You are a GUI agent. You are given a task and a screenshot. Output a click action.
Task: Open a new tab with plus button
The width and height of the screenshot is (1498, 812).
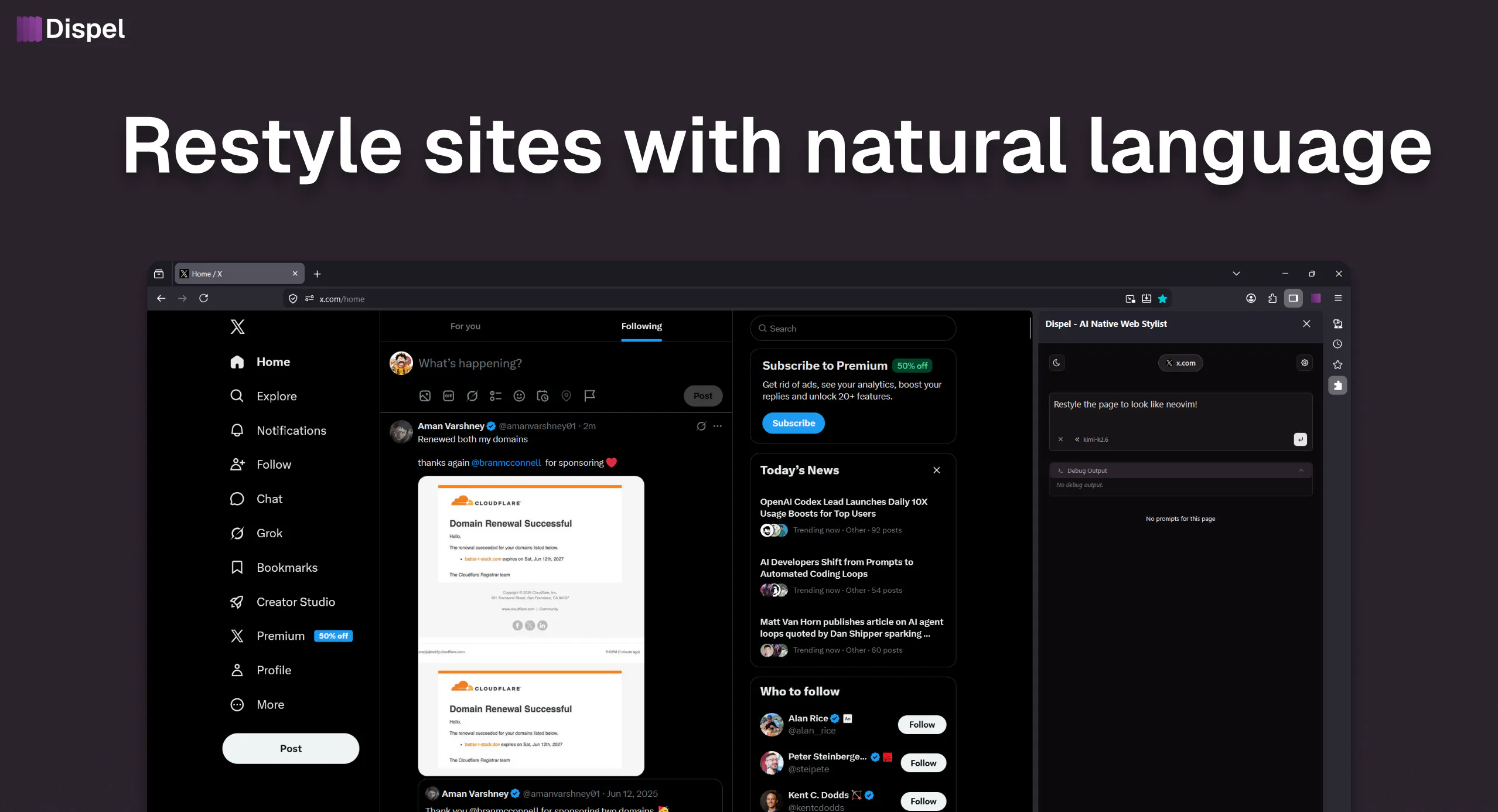(317, 274)
